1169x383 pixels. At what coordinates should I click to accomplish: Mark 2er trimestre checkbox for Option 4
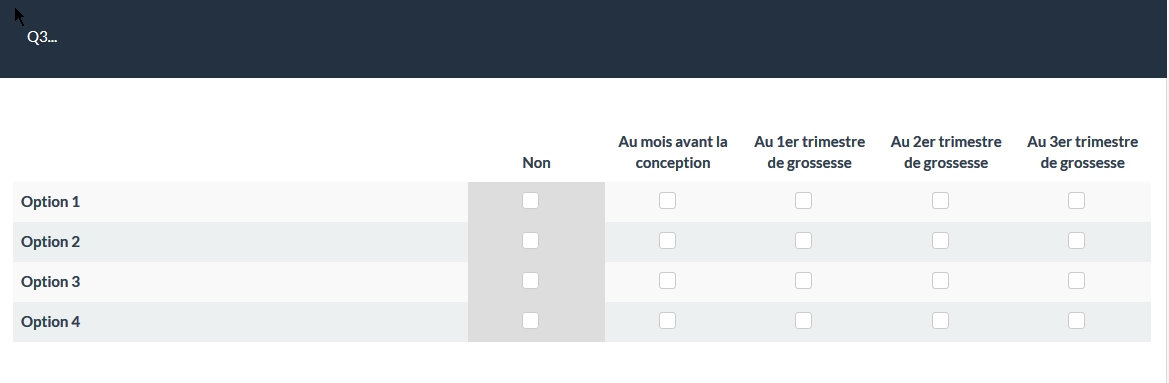[x=940, y=320]
